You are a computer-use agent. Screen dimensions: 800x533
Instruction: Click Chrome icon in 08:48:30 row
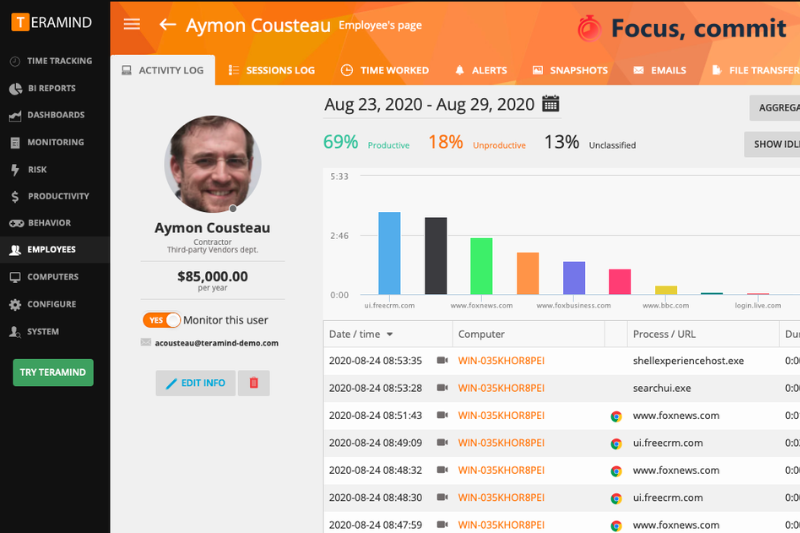click(616, 498)
